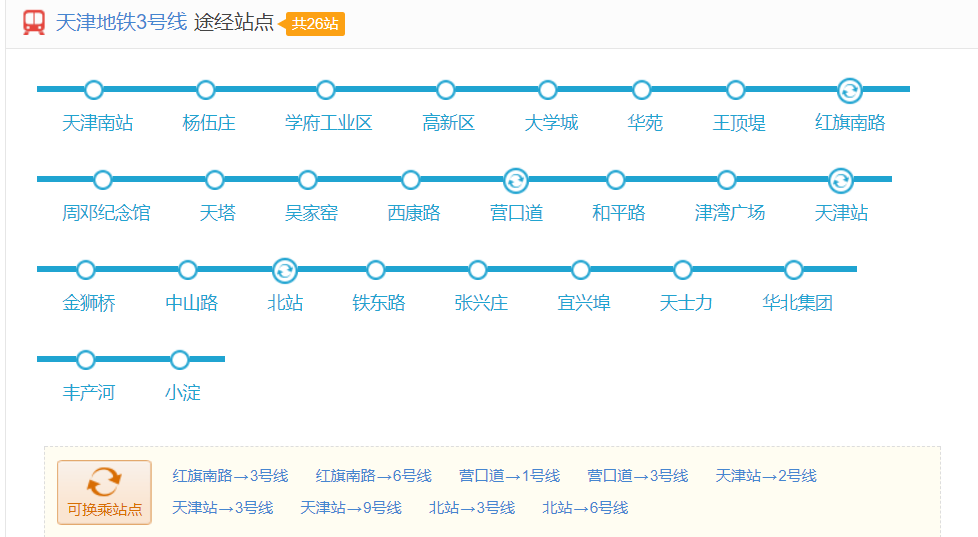
Task: Open the 中山路 station link
Action: click(x=191, y=303)
